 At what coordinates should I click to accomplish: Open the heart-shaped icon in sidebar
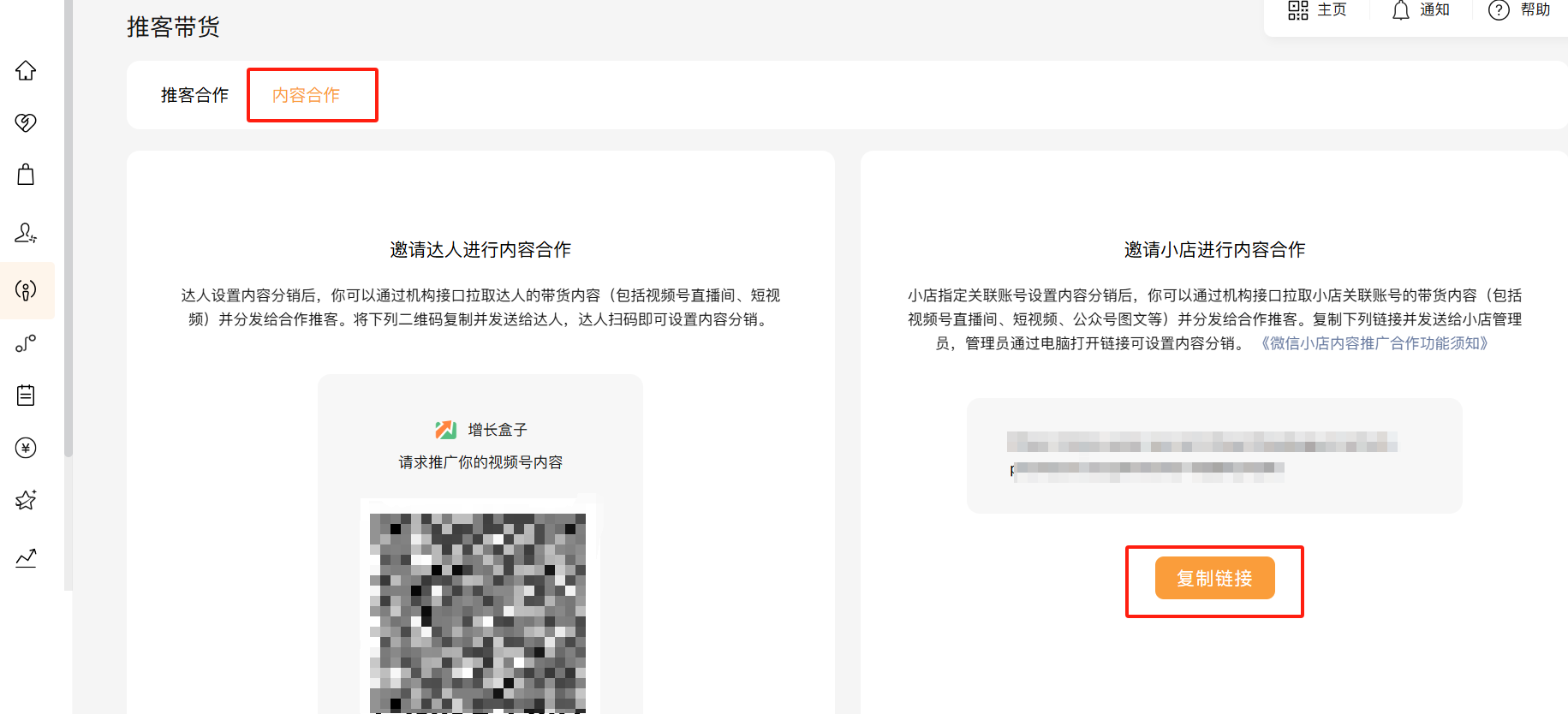coord(26,122)
